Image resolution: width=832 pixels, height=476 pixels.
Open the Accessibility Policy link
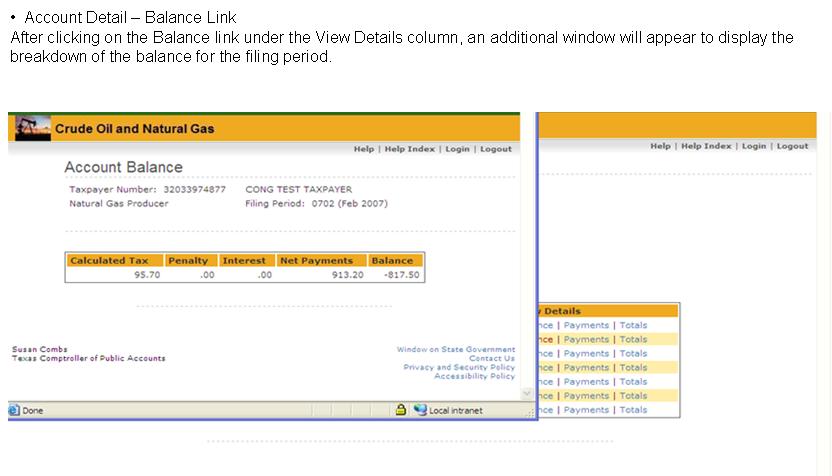pyautogui.click(x=474, y=376)
